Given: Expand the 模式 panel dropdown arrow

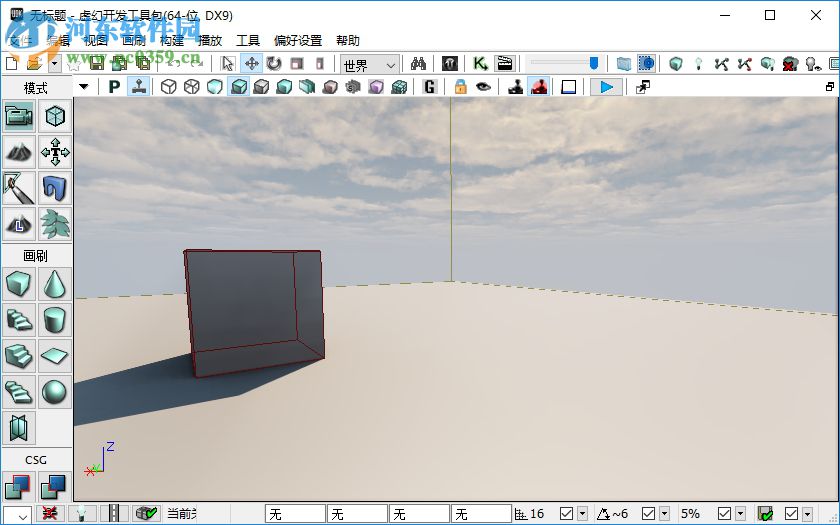Looking at the screenshot, I should coord(84,87).
